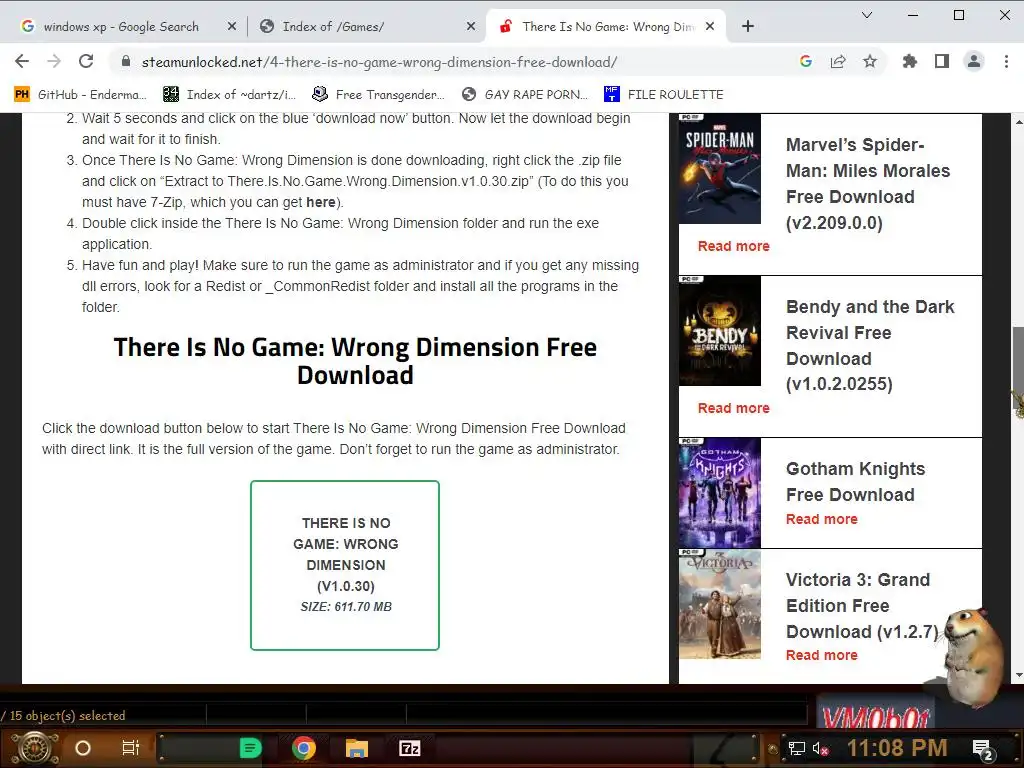
Task: Click the address bar URL
Action: [x=379, y=62]
